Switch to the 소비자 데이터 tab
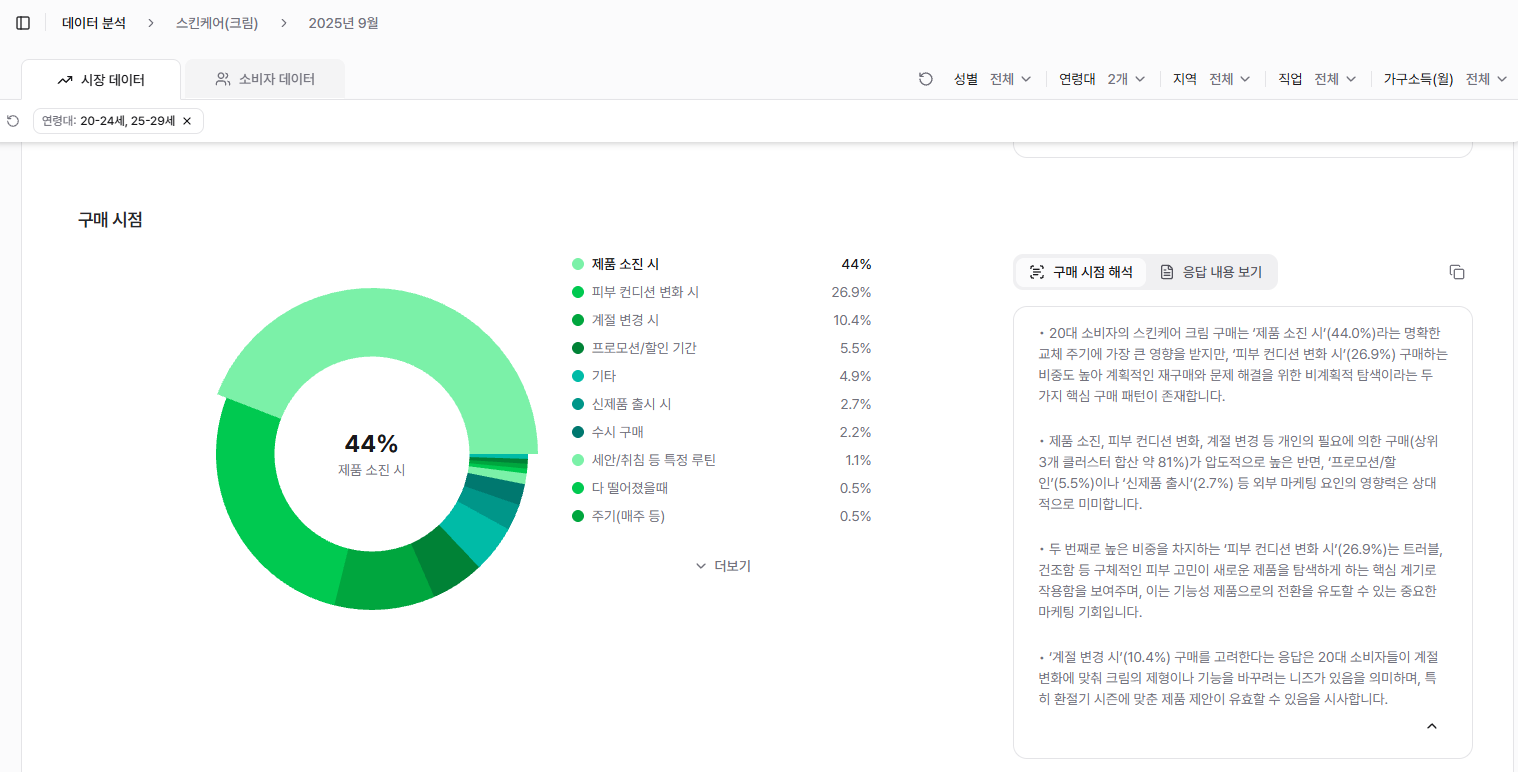The height and width of the screenshot is (772, 1518). coord(264,78)
